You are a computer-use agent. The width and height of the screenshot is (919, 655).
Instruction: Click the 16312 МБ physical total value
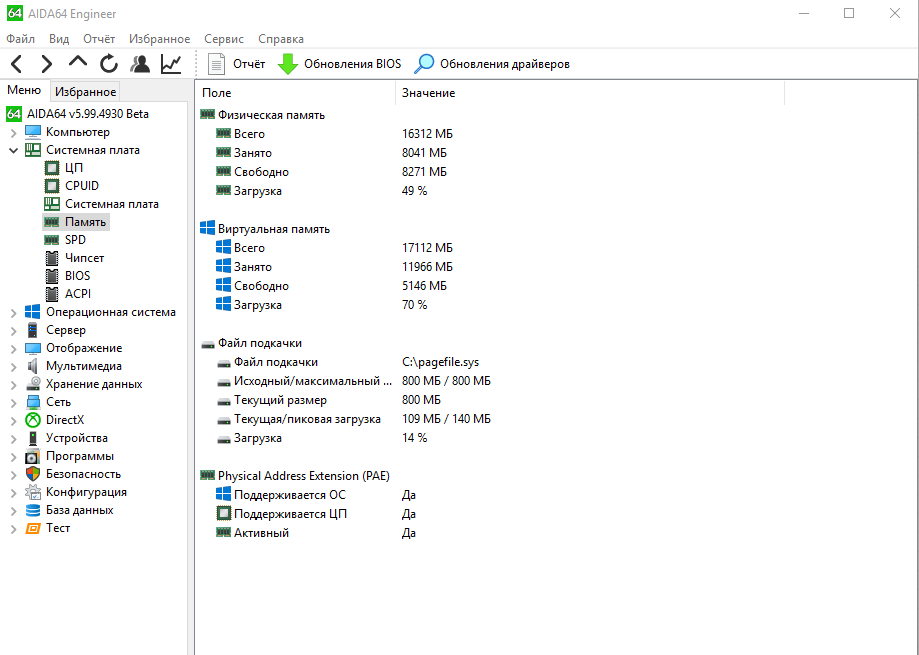[427, 134]
